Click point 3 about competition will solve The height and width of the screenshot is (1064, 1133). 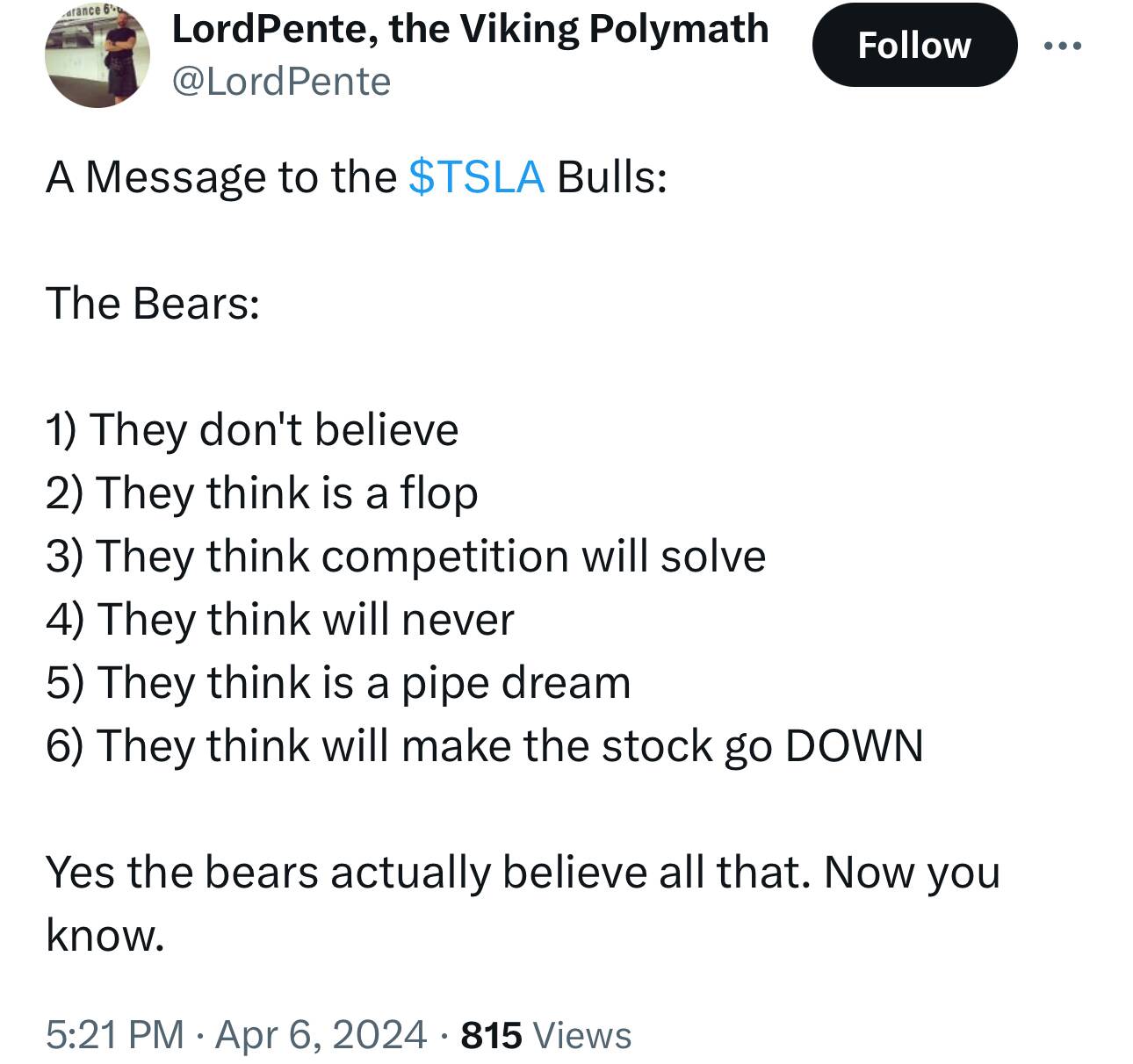coord(405,557)
